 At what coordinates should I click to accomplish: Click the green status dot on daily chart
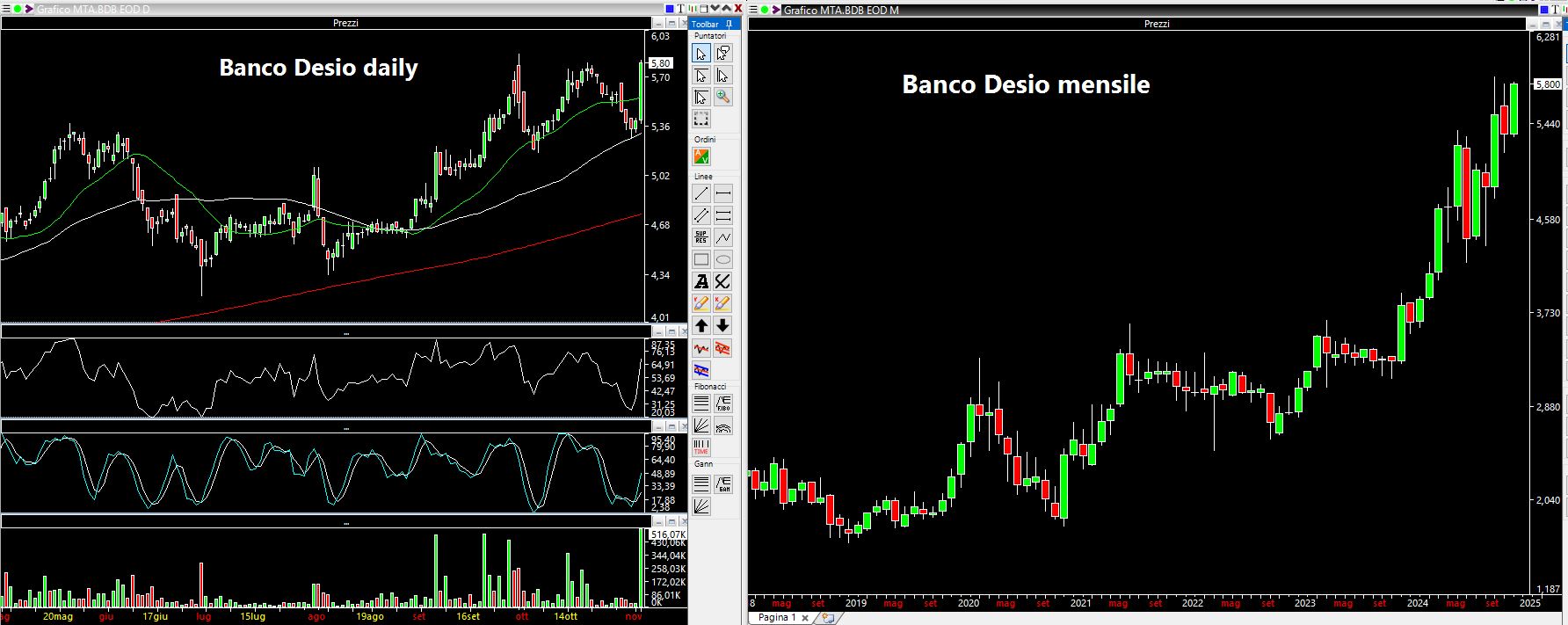click(18, 9)
